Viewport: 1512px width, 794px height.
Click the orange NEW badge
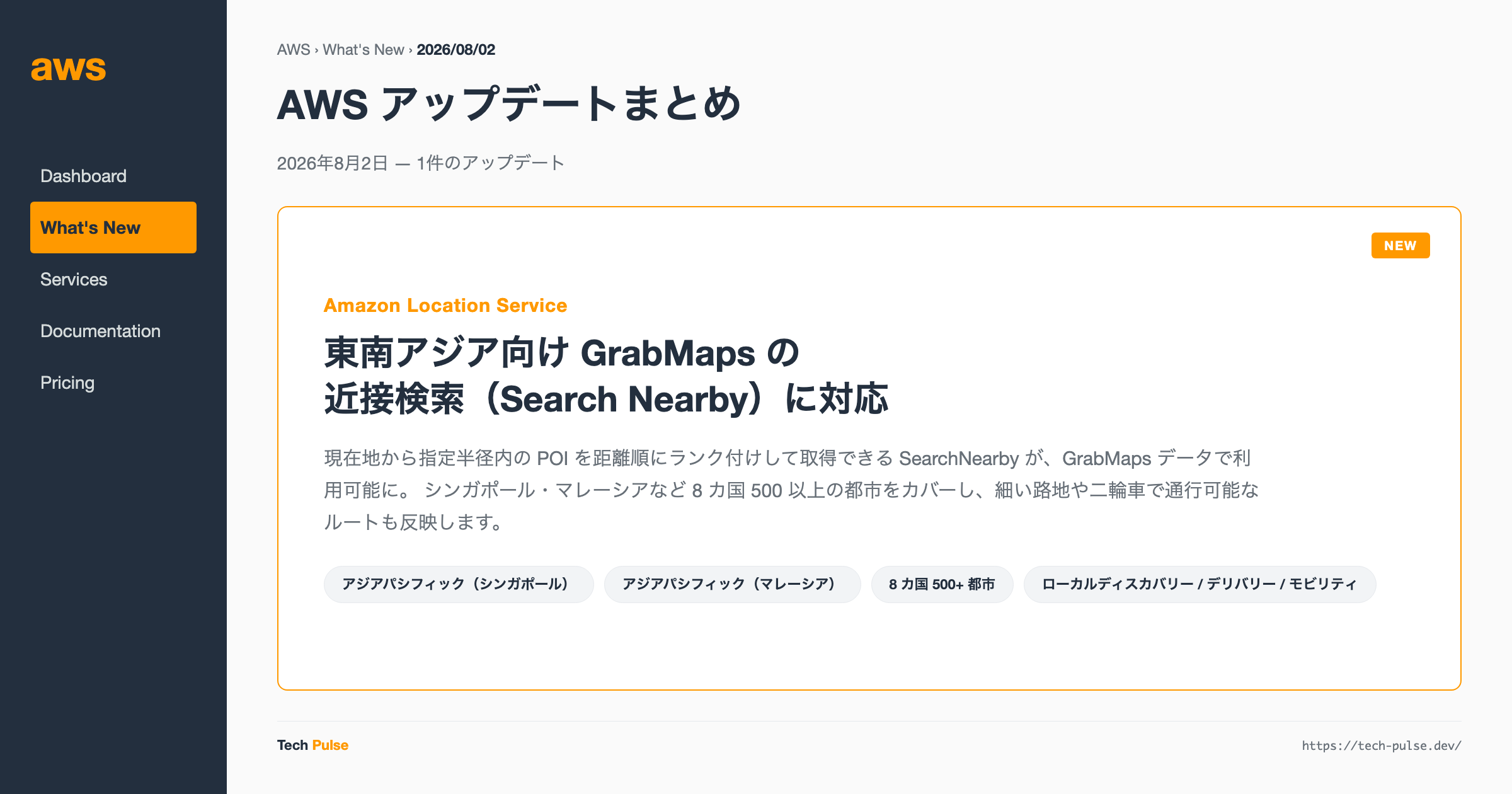click(x=1400, y=245)
